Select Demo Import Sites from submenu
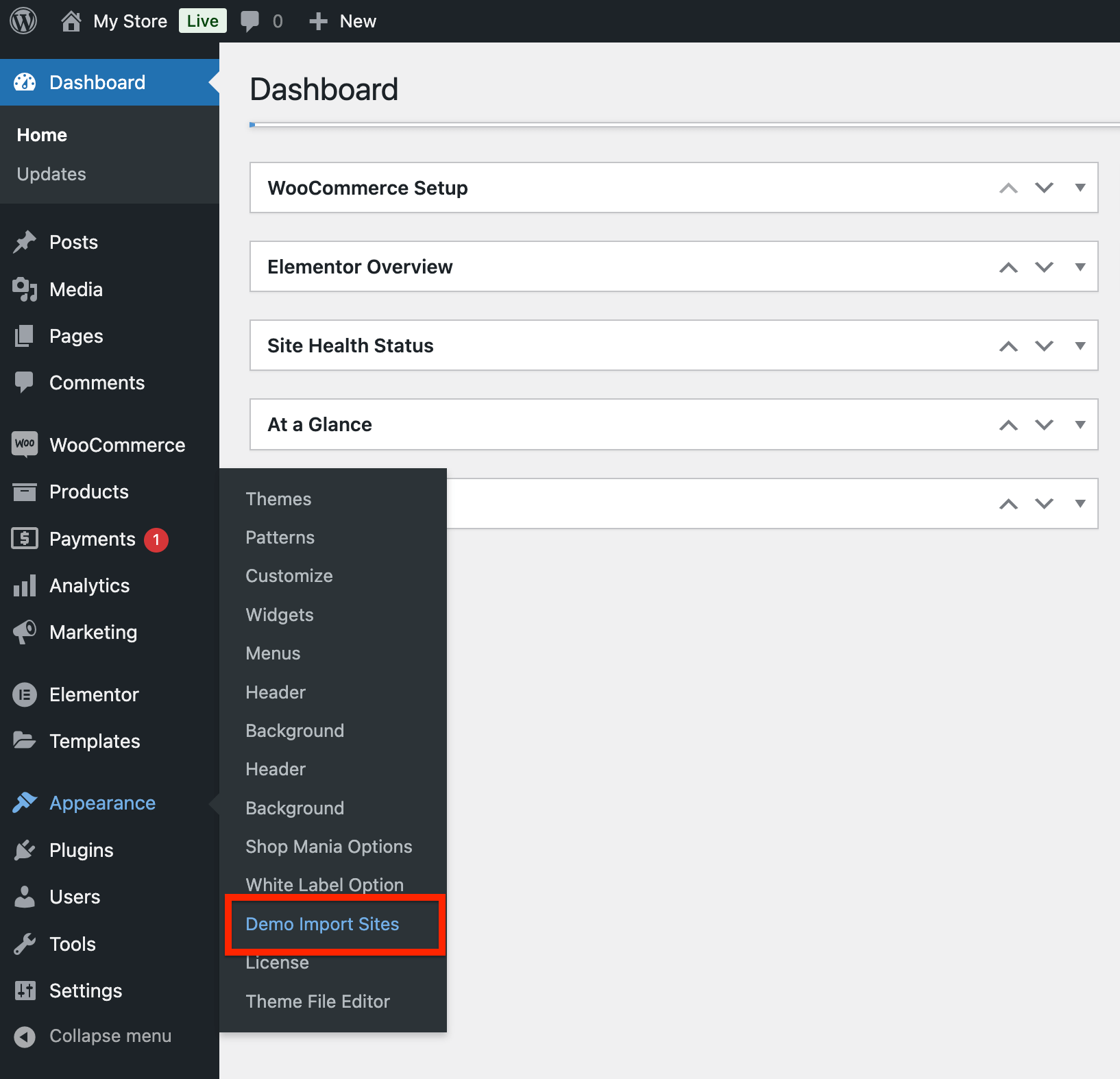The height and width of the screenshot is (1079, 1120). click(x=322, y=924)
